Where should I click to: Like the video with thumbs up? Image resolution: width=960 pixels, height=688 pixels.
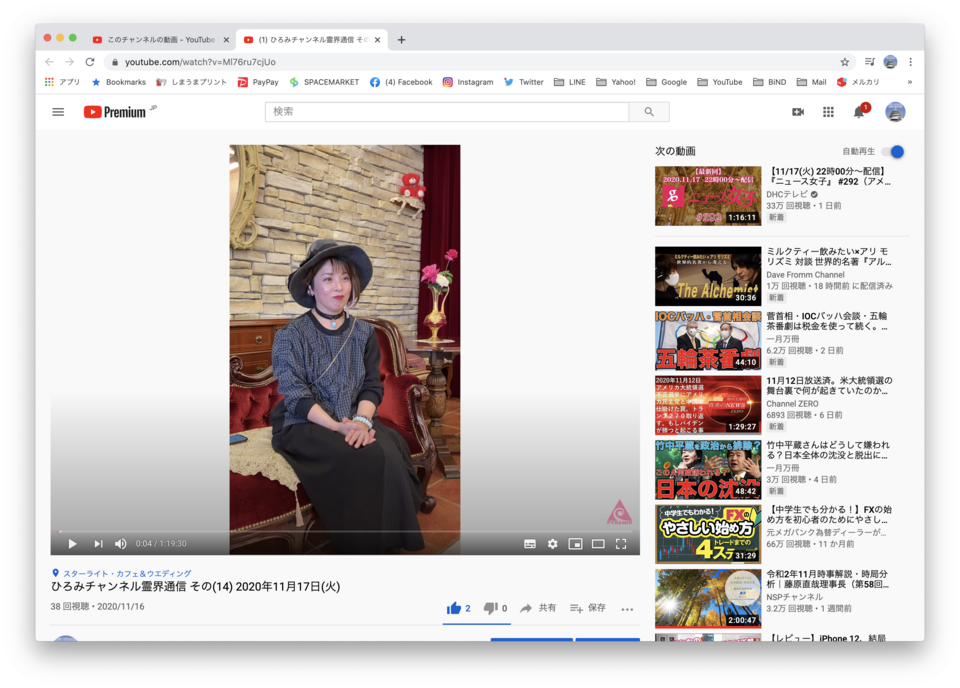pyautogui.click(x=455, y=608)
